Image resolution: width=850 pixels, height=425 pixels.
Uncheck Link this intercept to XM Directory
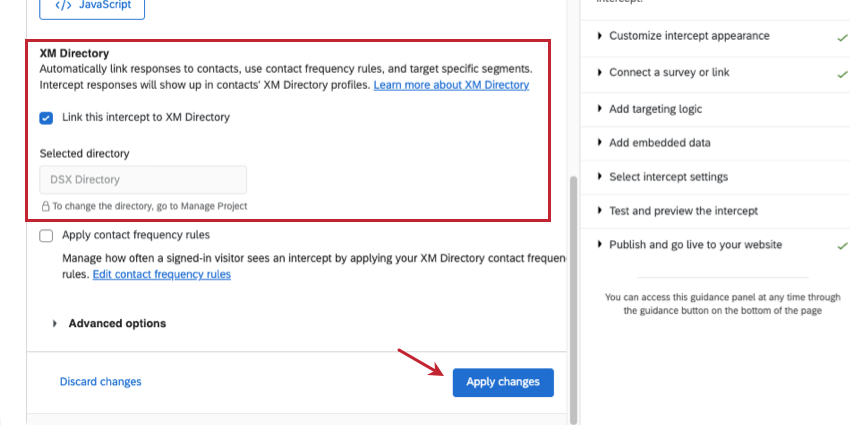pyautogui.click(x=46, y=118)
